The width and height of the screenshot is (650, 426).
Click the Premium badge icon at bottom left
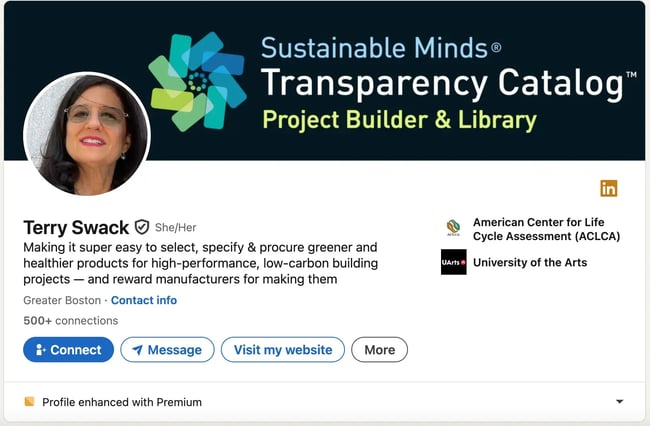29,402
